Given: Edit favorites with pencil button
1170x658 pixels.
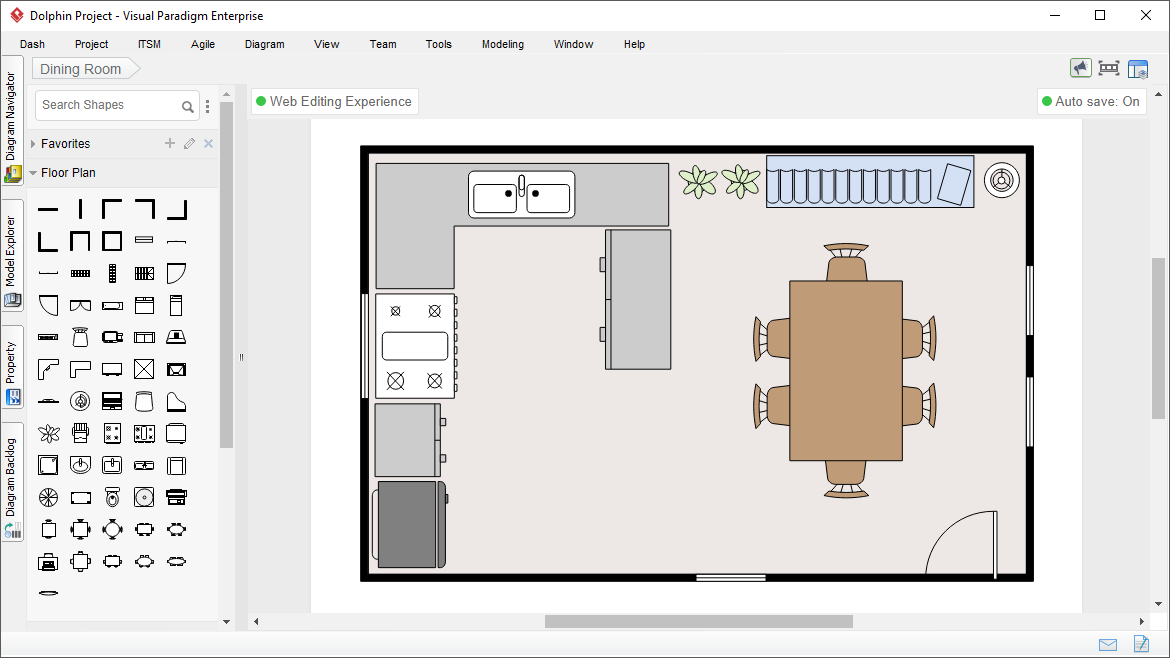Looking at the screenshot, I should tap(190, 143).
